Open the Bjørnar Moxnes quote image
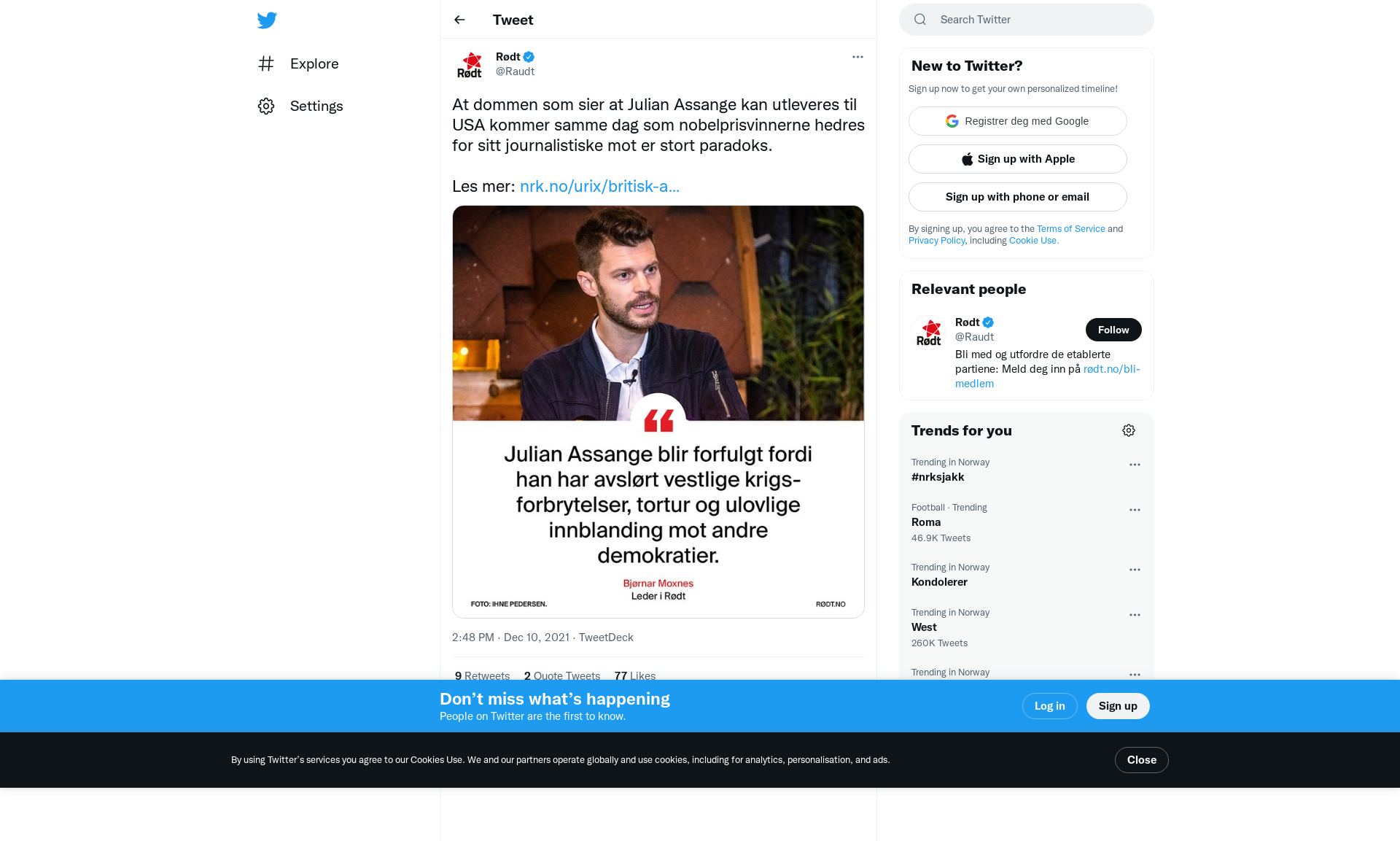Image resolution: width=1400 pixels, height=841 pixels. click(x=658, y=412)
